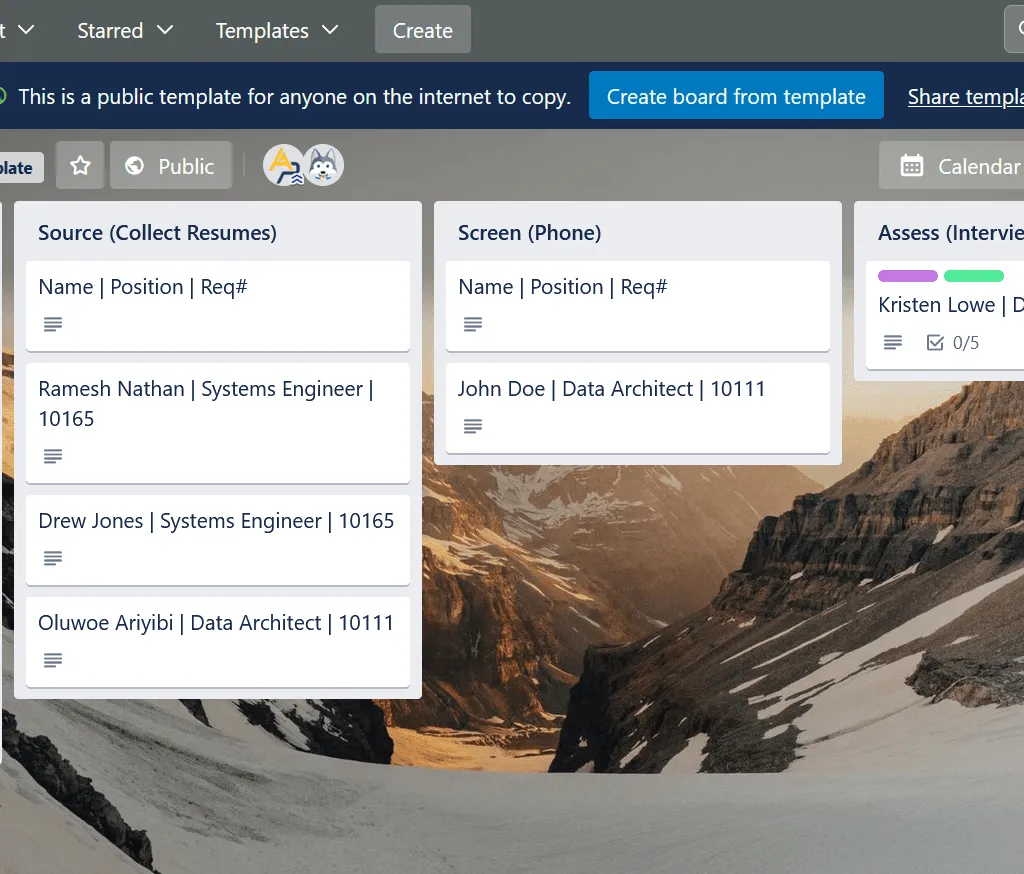The image size is (1024, 874).
Task: Click description icon on John Doe card
Action: coord(473,426)
